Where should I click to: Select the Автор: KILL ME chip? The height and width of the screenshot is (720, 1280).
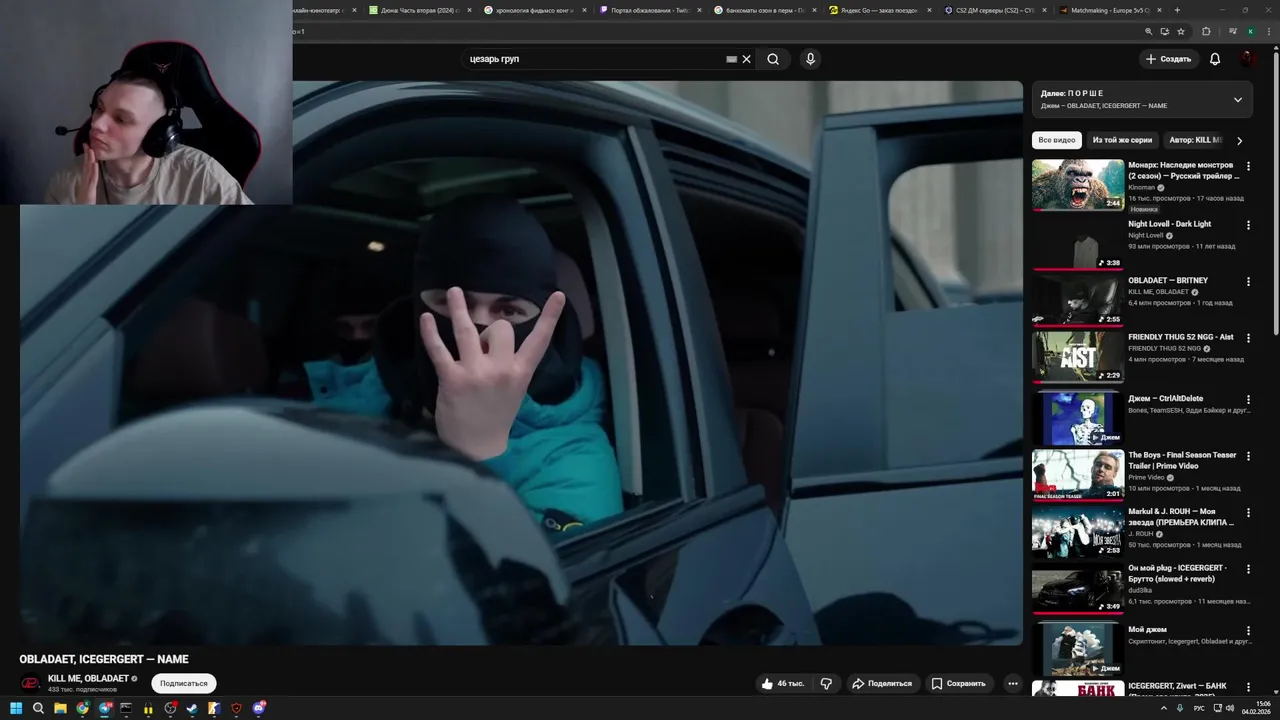1196,140
